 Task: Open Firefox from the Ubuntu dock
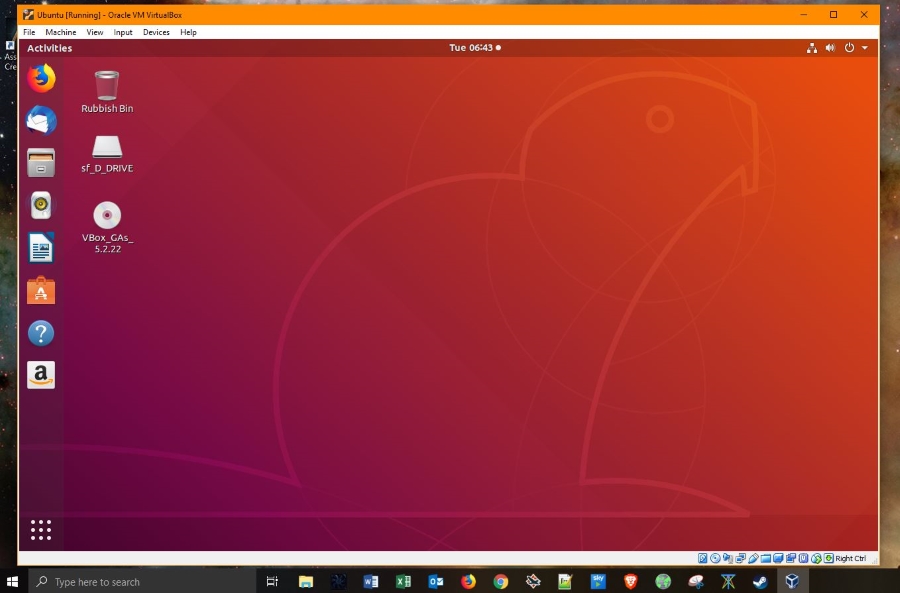click(41, 78)
